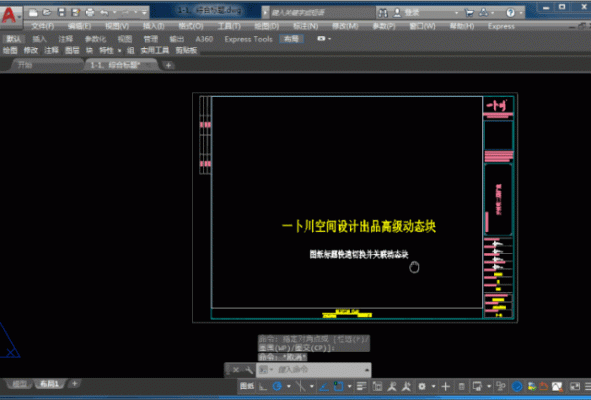
Task: Switch to the 布局1 layout tab
Action: click(50, 384)
